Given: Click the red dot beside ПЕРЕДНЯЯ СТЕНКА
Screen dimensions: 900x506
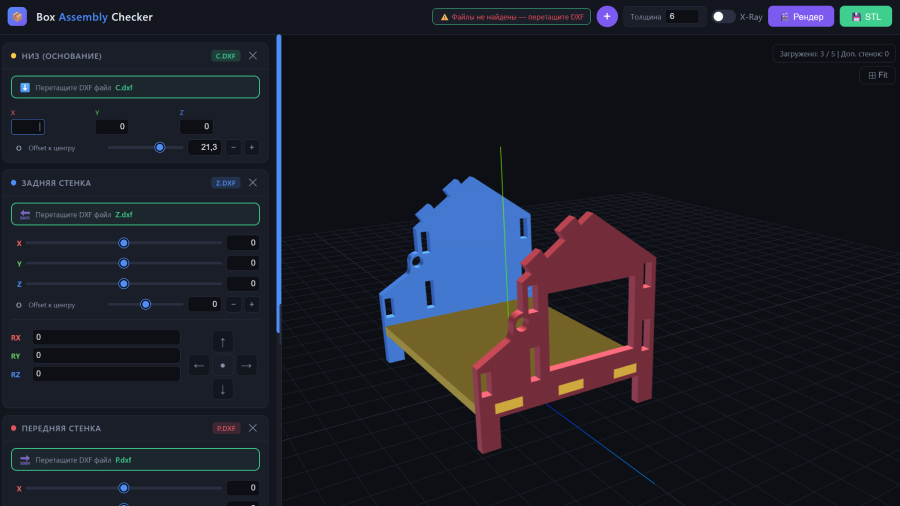Looking at the screenshot, I should click(x=13, y=428).
